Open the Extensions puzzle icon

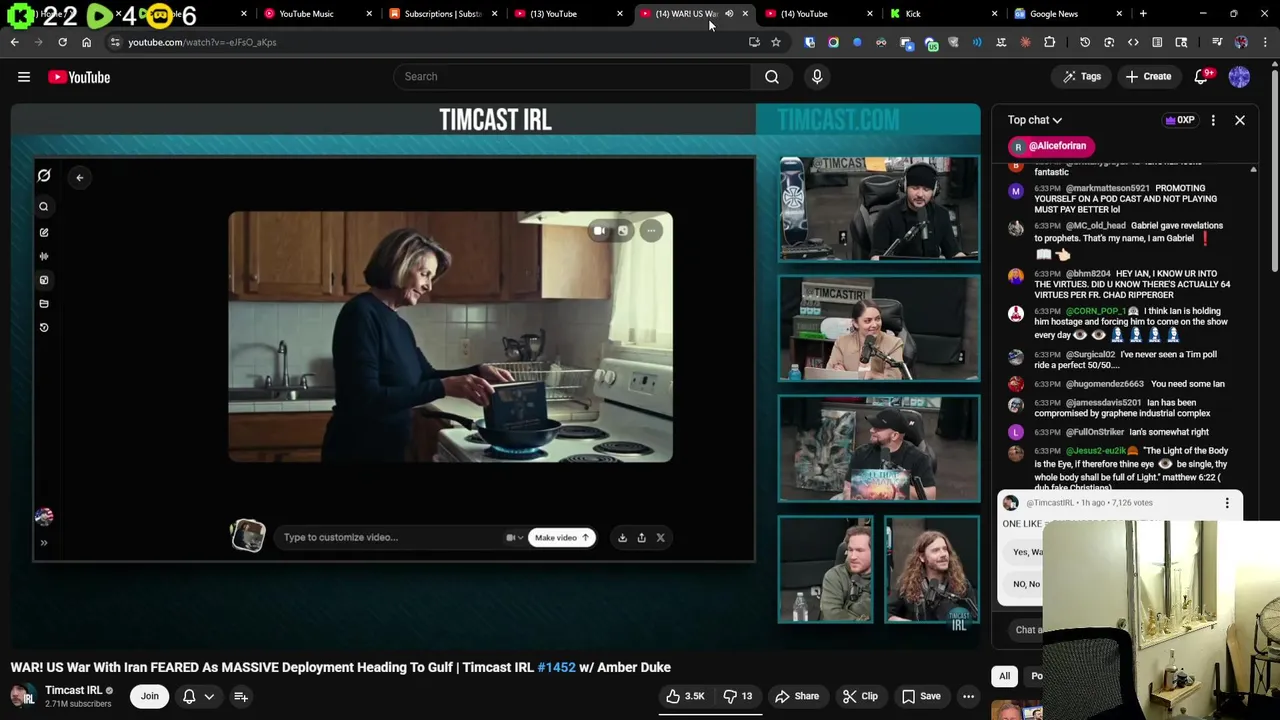pos(1049,42)
